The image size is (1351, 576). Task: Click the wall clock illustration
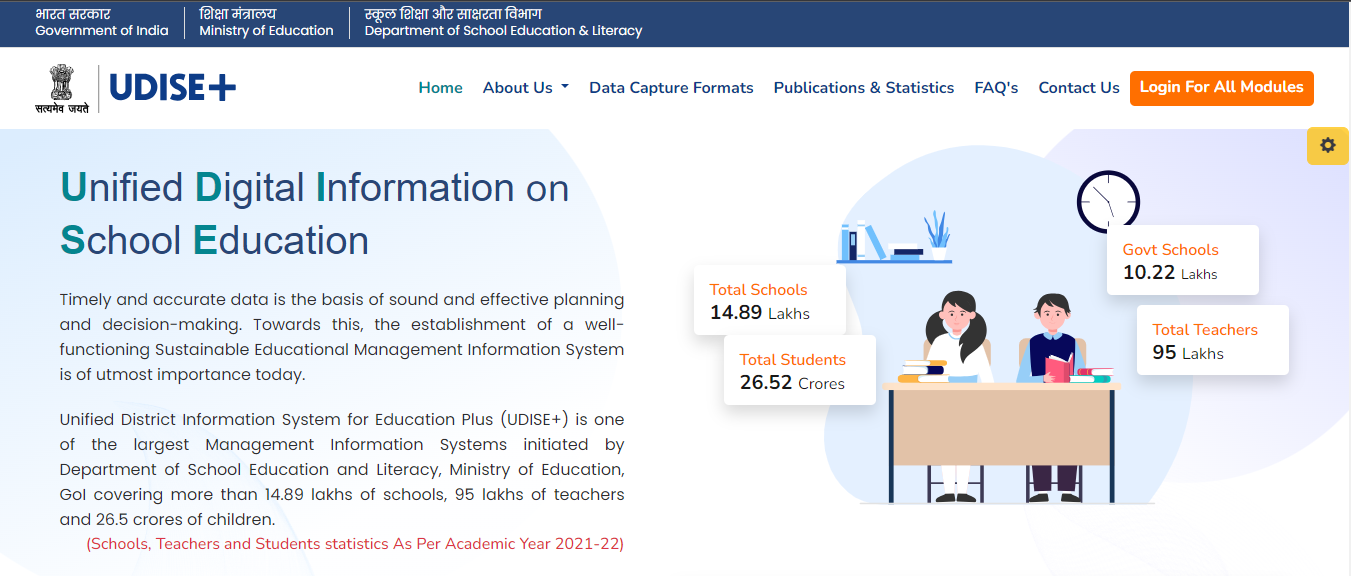pos(1108,201)
